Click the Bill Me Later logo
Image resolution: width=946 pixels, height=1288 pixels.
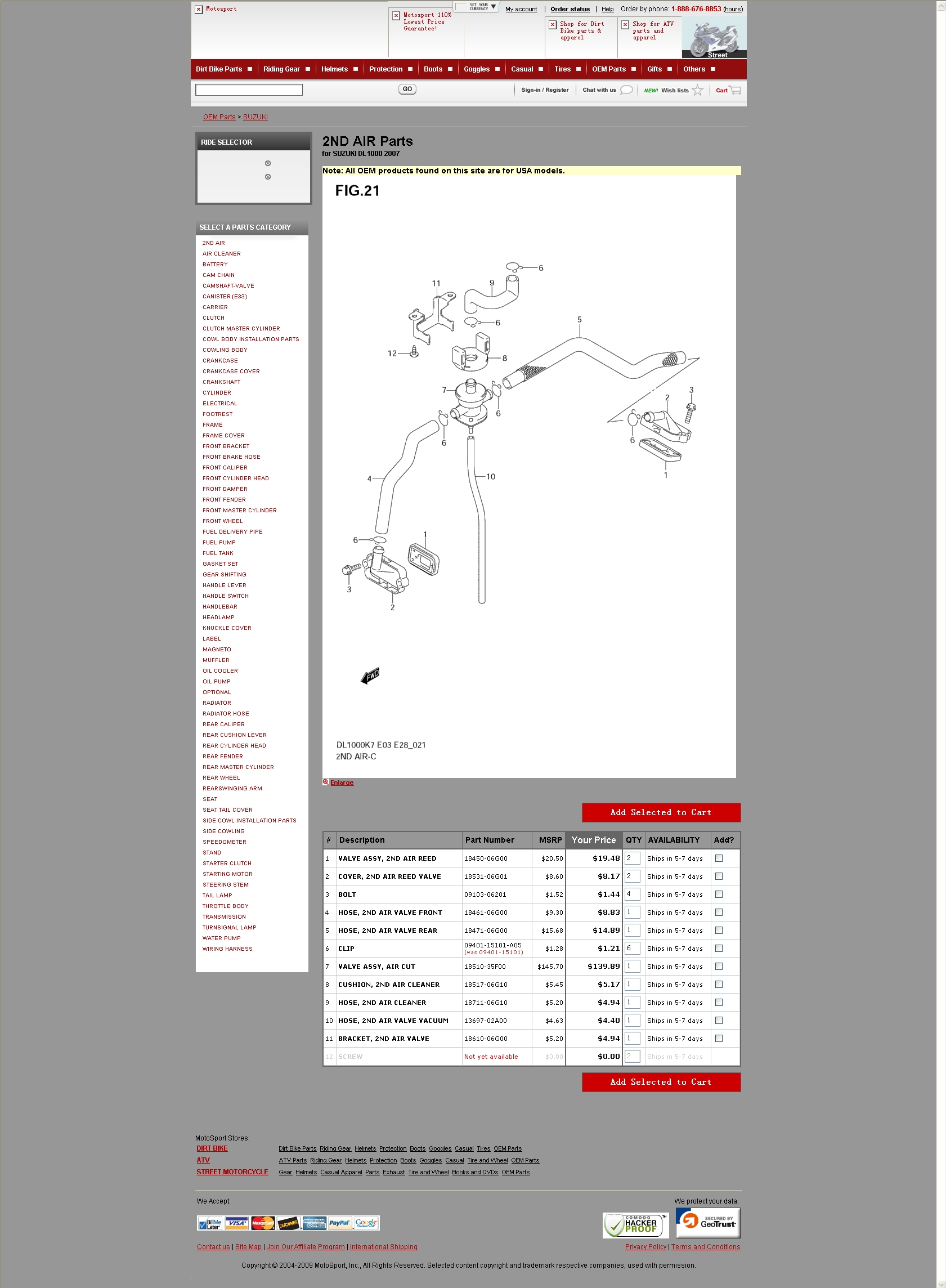coord(210,1223)
